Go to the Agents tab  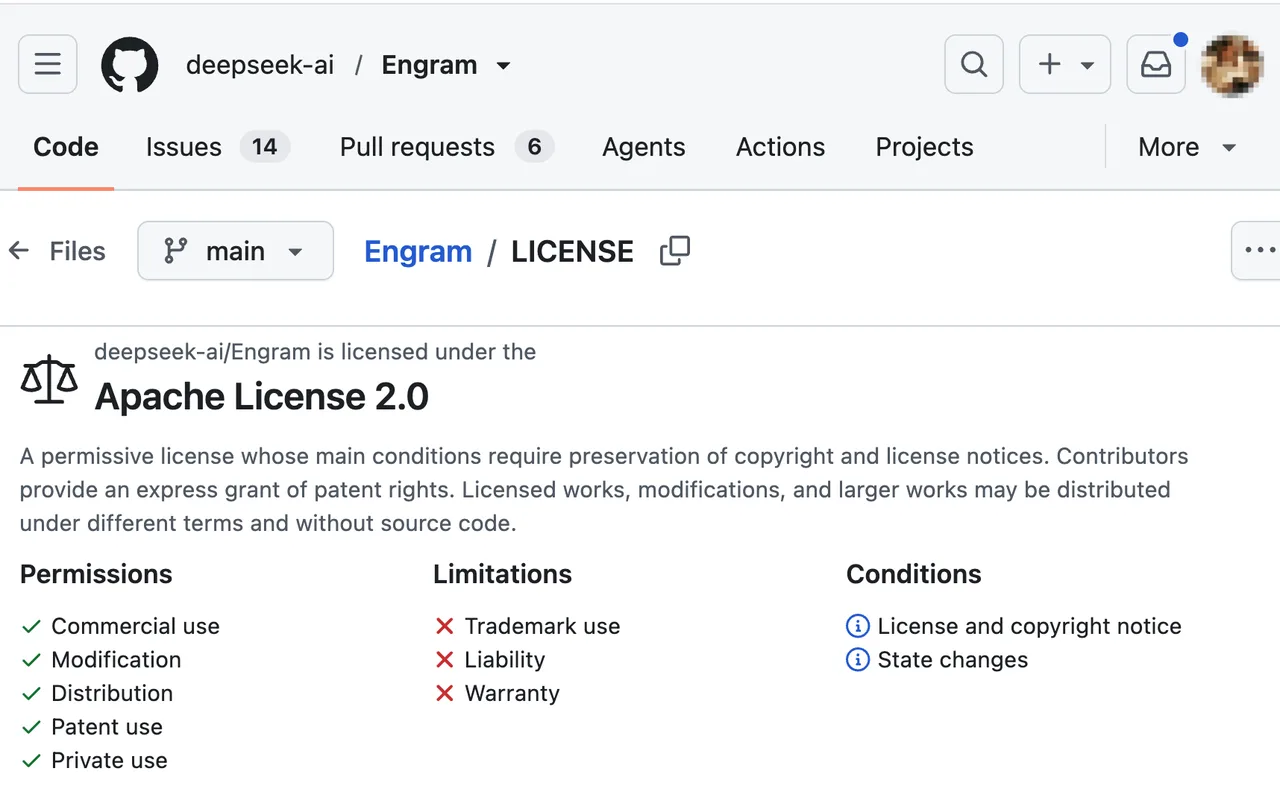click(644, 147)
